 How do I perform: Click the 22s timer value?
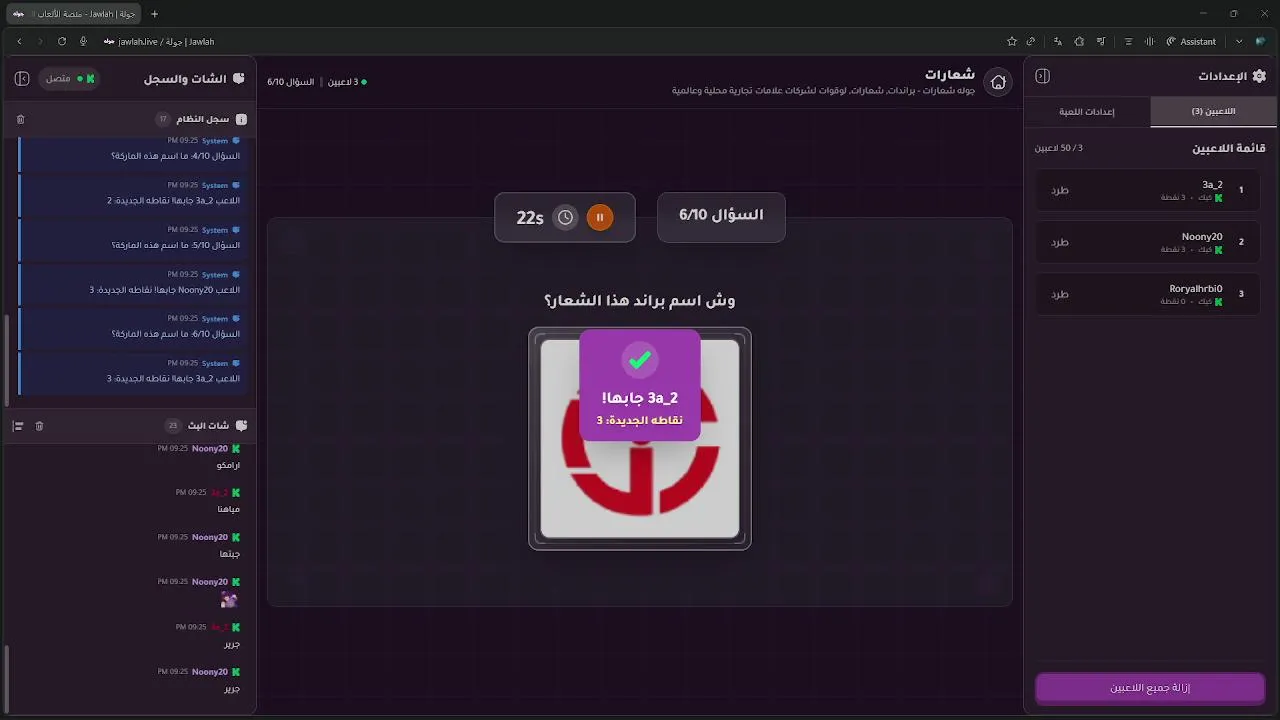pos(530,217)
